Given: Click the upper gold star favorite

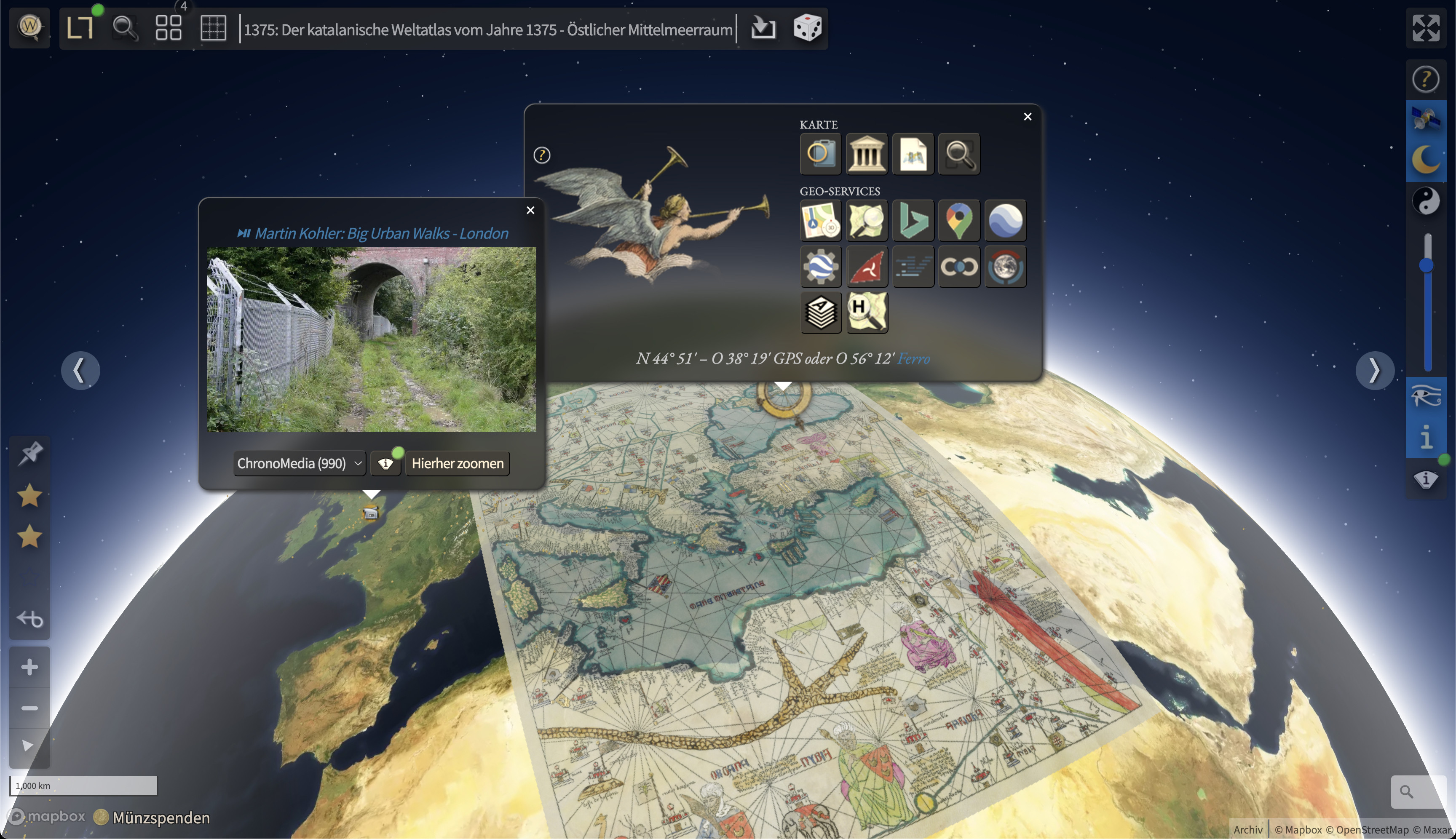Looking at the screenshot, I should coord(29,495).
